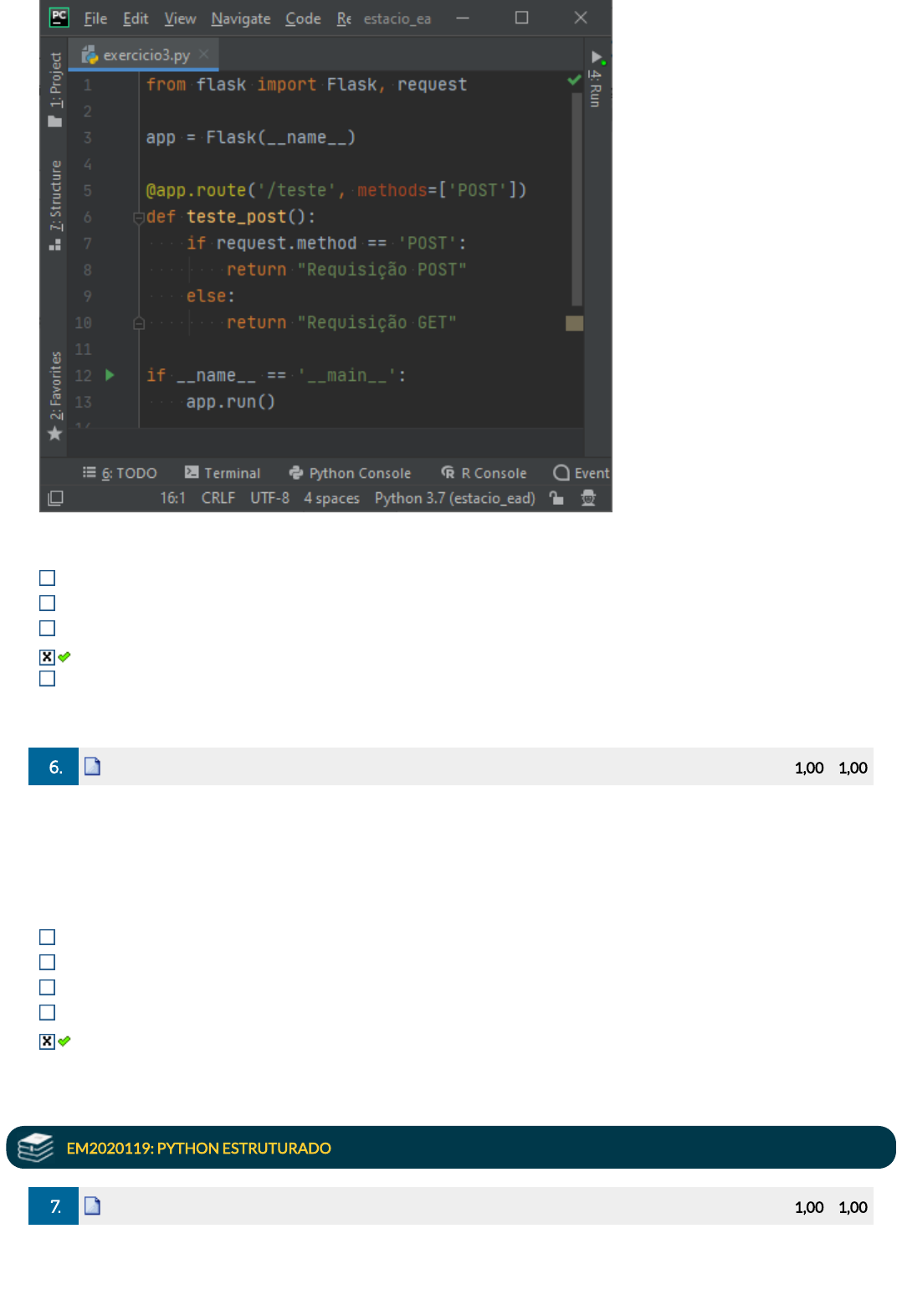Open the Python 3.7 interpreter selector

tap(454, 498)
